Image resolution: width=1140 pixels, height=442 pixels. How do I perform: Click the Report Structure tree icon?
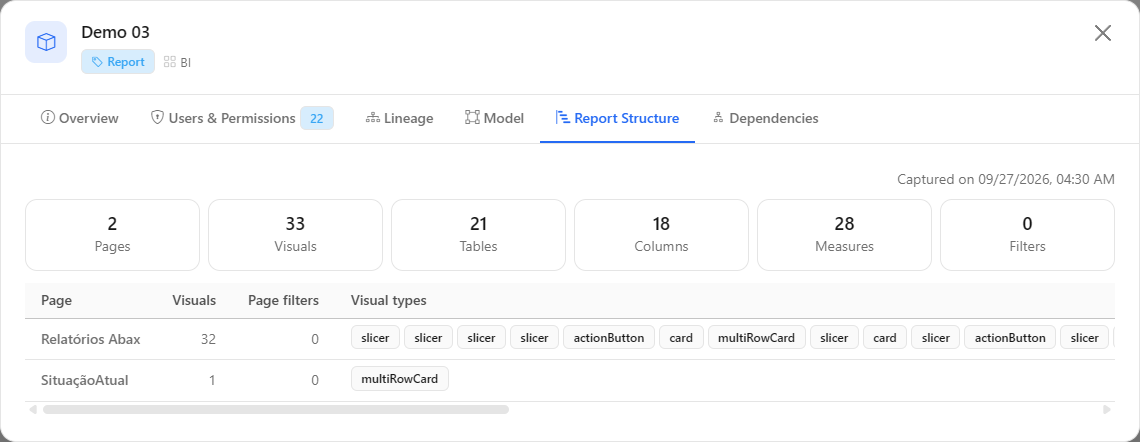click(562, 117)
